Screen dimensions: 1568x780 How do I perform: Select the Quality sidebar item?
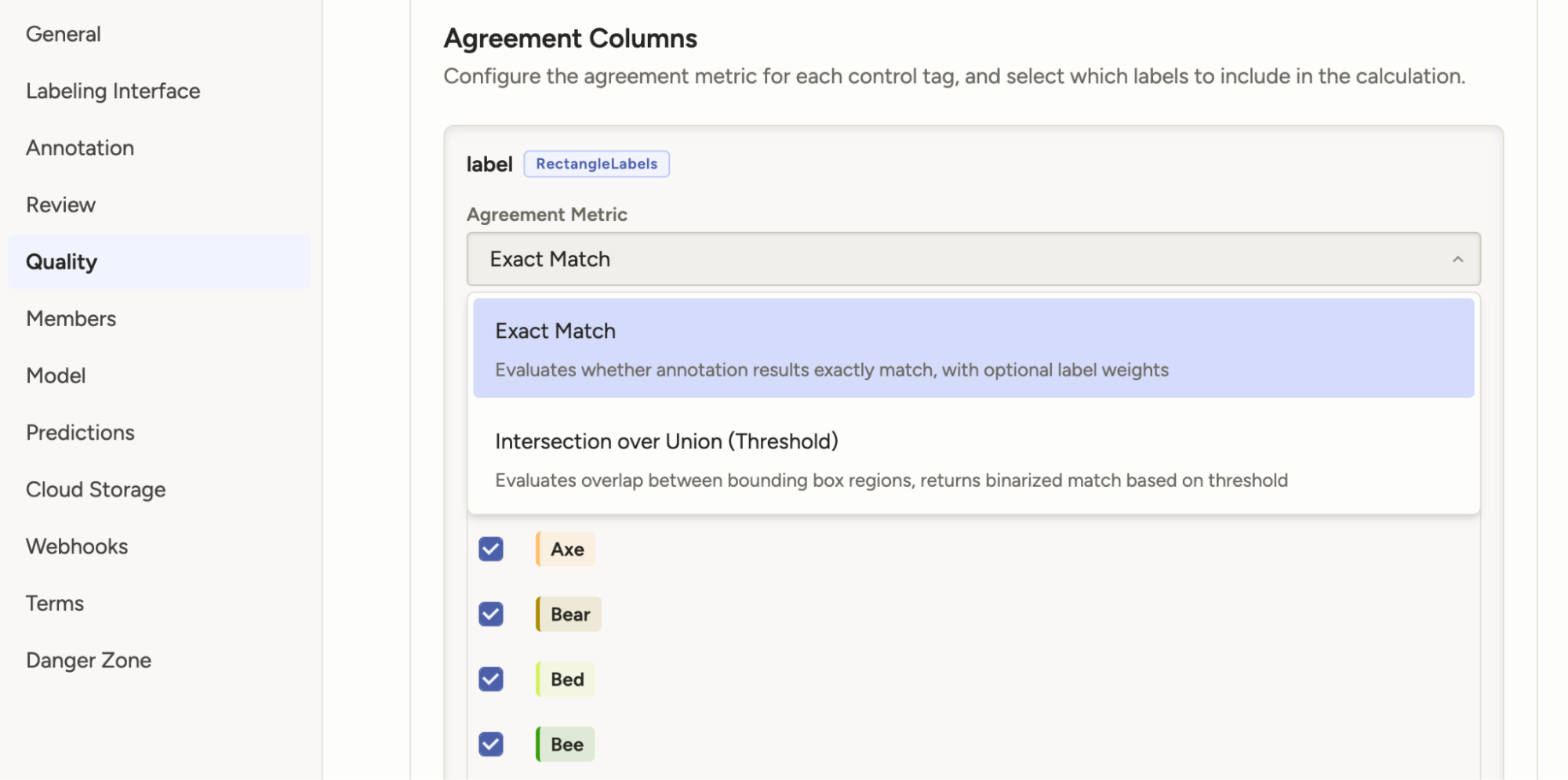(x=62, y=262)
